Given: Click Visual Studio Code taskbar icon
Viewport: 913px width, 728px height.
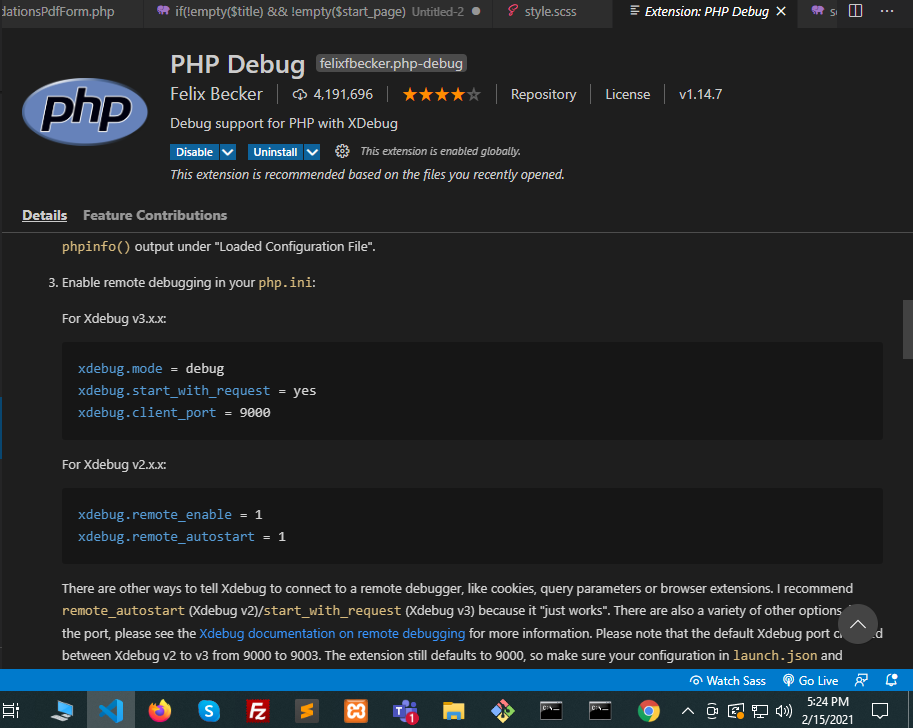Looking at the screenshot, I should point(111,711).
